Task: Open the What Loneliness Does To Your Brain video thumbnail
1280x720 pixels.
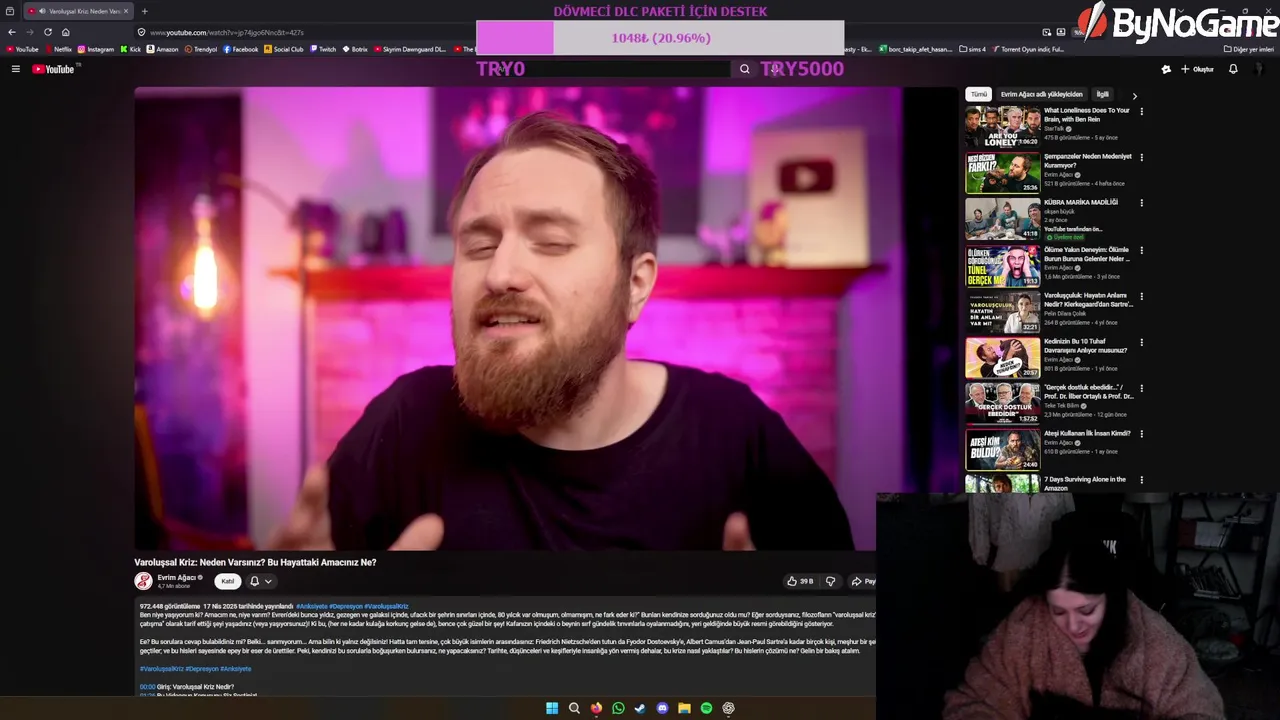Action: (x=1002, y=127)
